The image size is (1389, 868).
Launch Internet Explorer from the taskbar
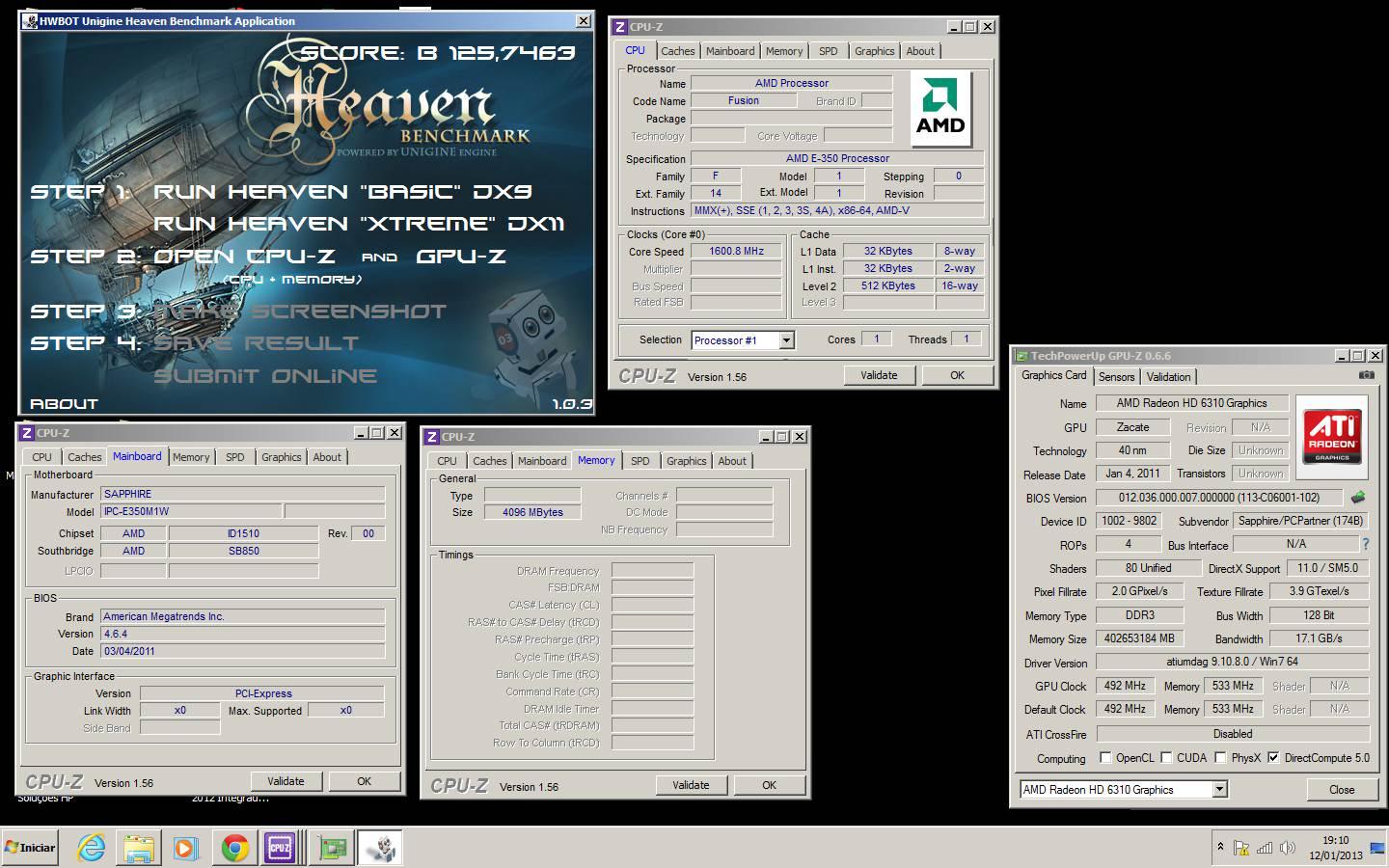pos(92,848)
